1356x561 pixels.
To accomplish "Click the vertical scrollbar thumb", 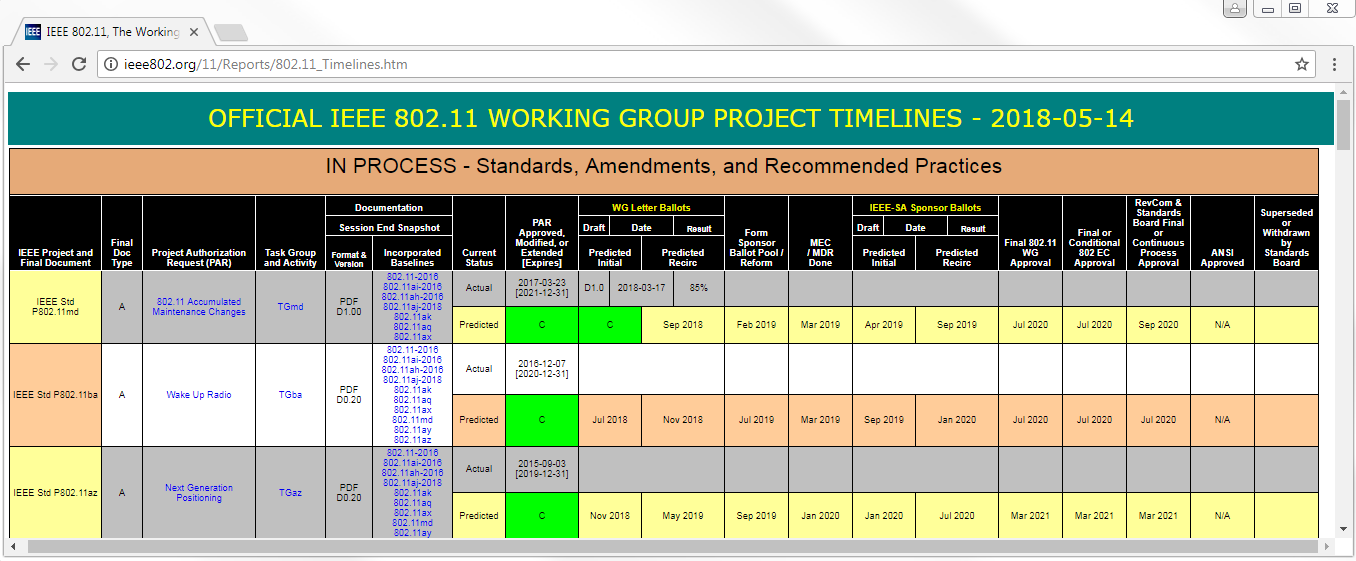I will coord(1343,125).
